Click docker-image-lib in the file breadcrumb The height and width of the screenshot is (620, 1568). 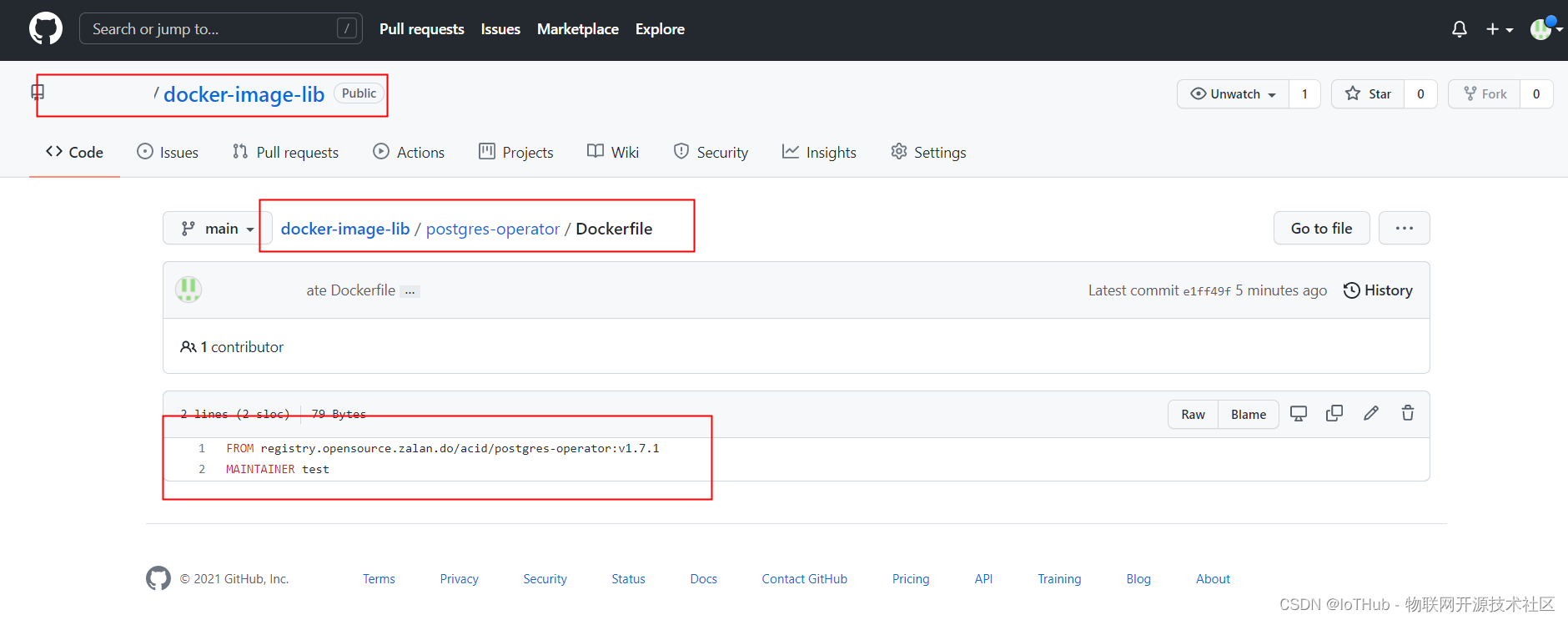345,229
